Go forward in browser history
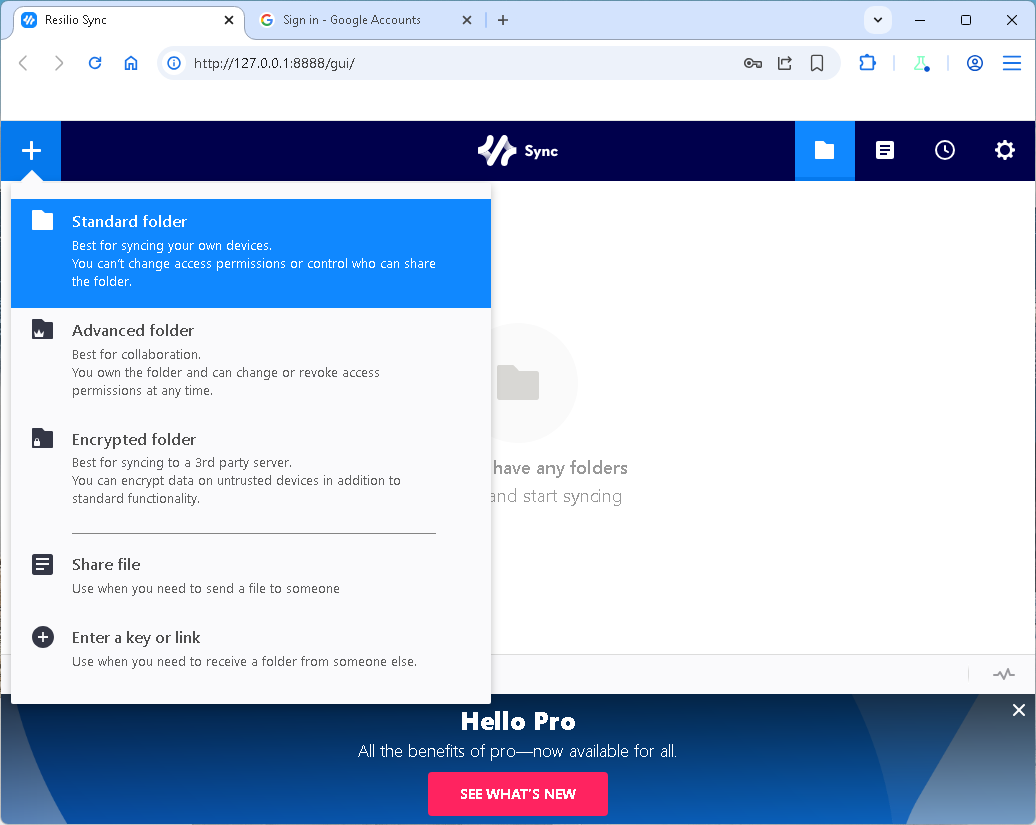This screenshot has width=1036, height=825. tap(59, 63)
